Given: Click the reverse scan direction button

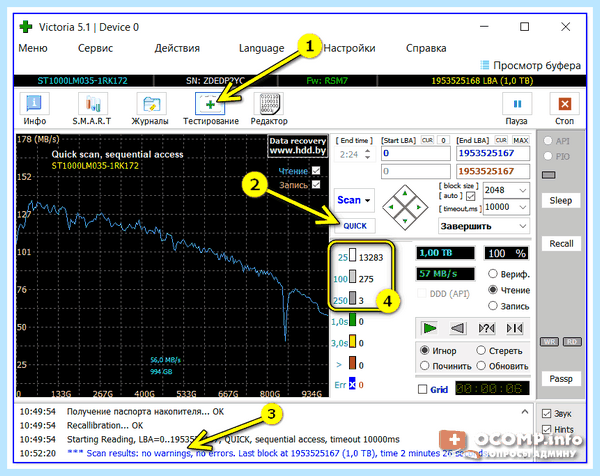Looking at the screenshot, I should pos(458,328).
